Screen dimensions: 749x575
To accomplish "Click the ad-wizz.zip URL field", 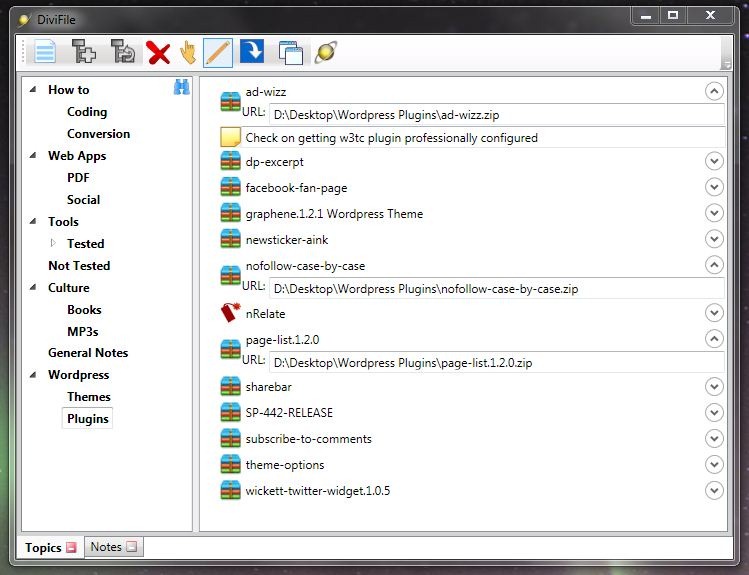I will tap(497, 115).
